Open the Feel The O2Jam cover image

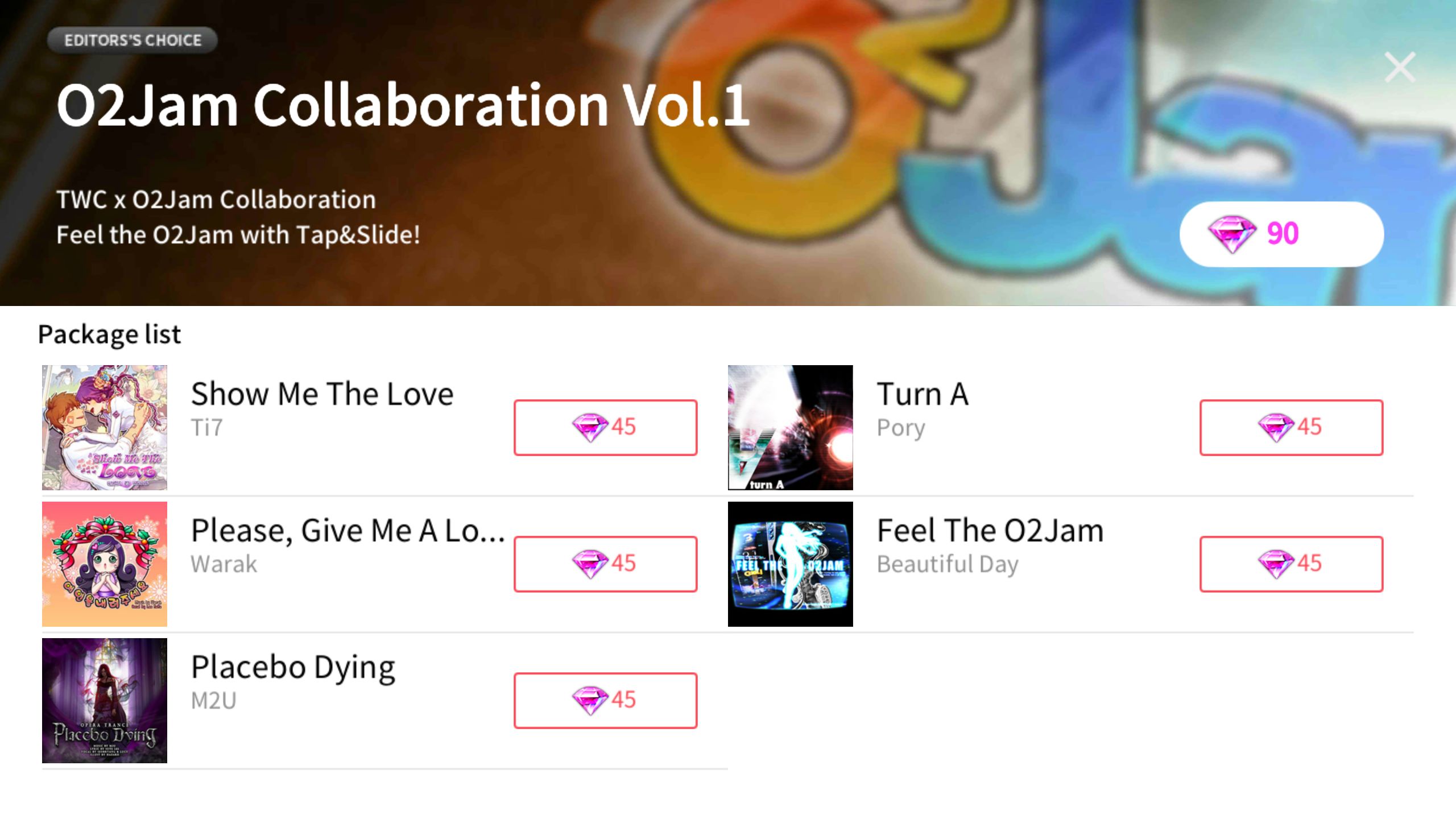click(791, 564)
